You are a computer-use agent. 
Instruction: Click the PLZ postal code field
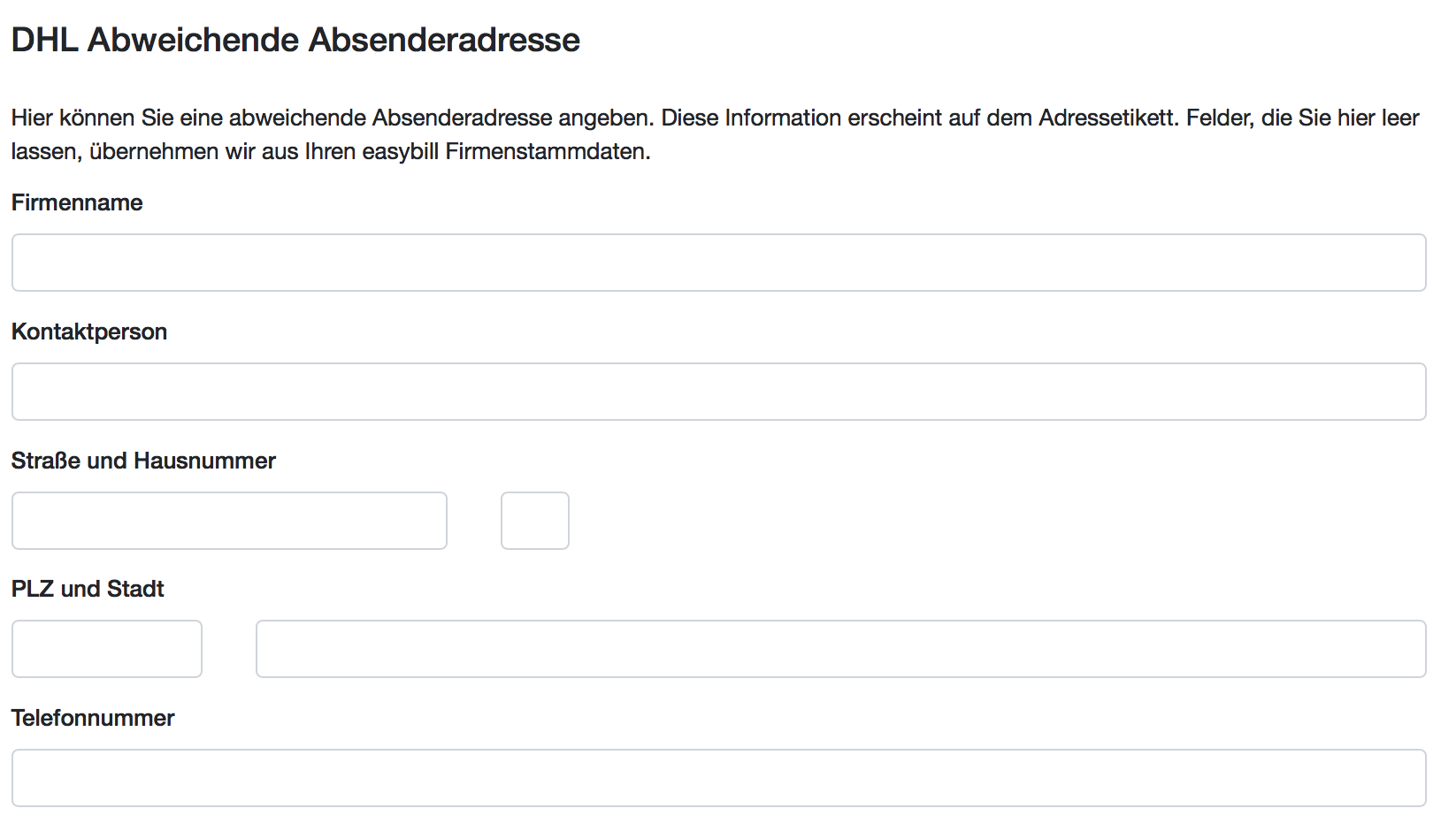click(107, 649)
